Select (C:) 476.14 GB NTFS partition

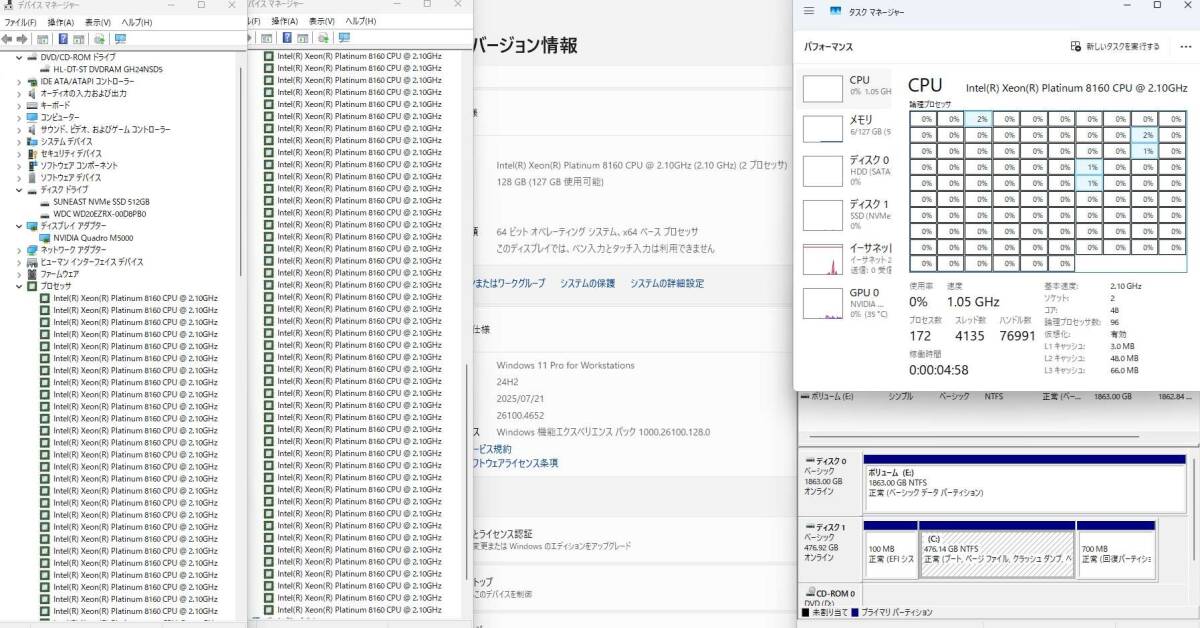point(998,554)
